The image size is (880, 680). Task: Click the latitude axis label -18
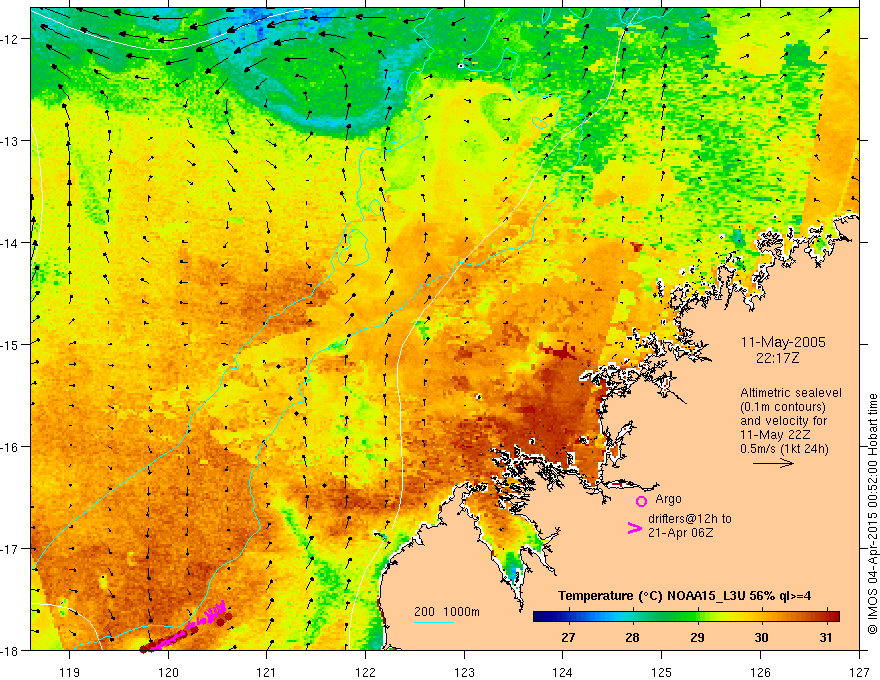[x=11, y=650]
